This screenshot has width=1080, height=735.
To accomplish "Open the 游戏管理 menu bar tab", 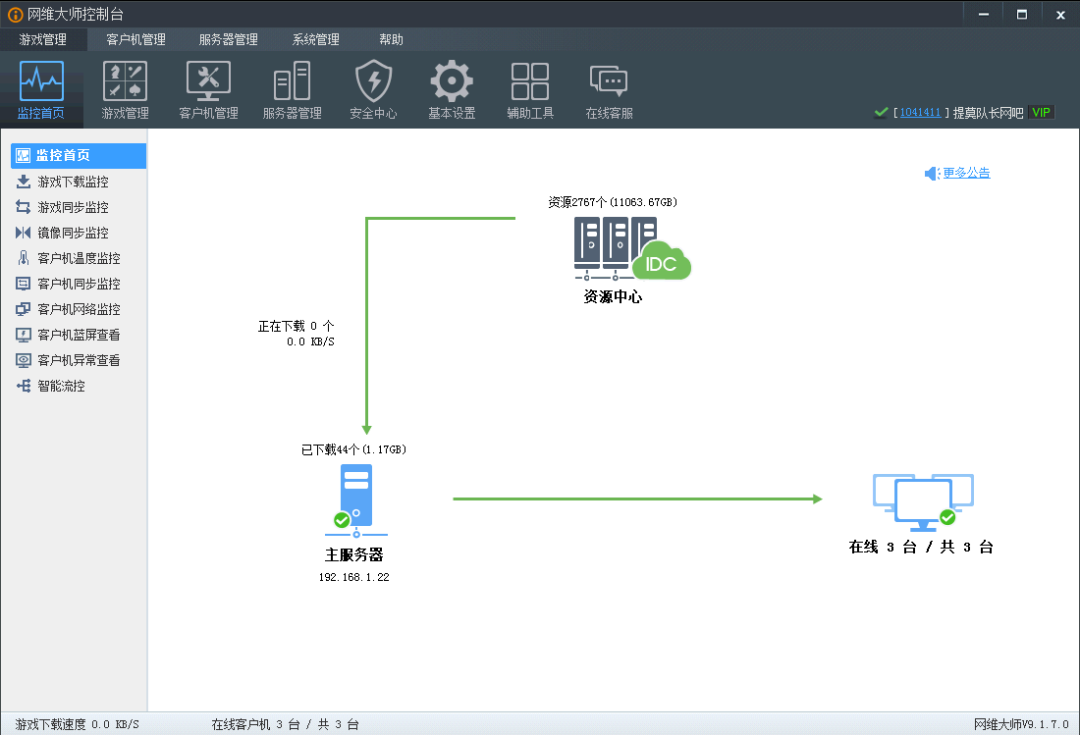I will point(43,39).
